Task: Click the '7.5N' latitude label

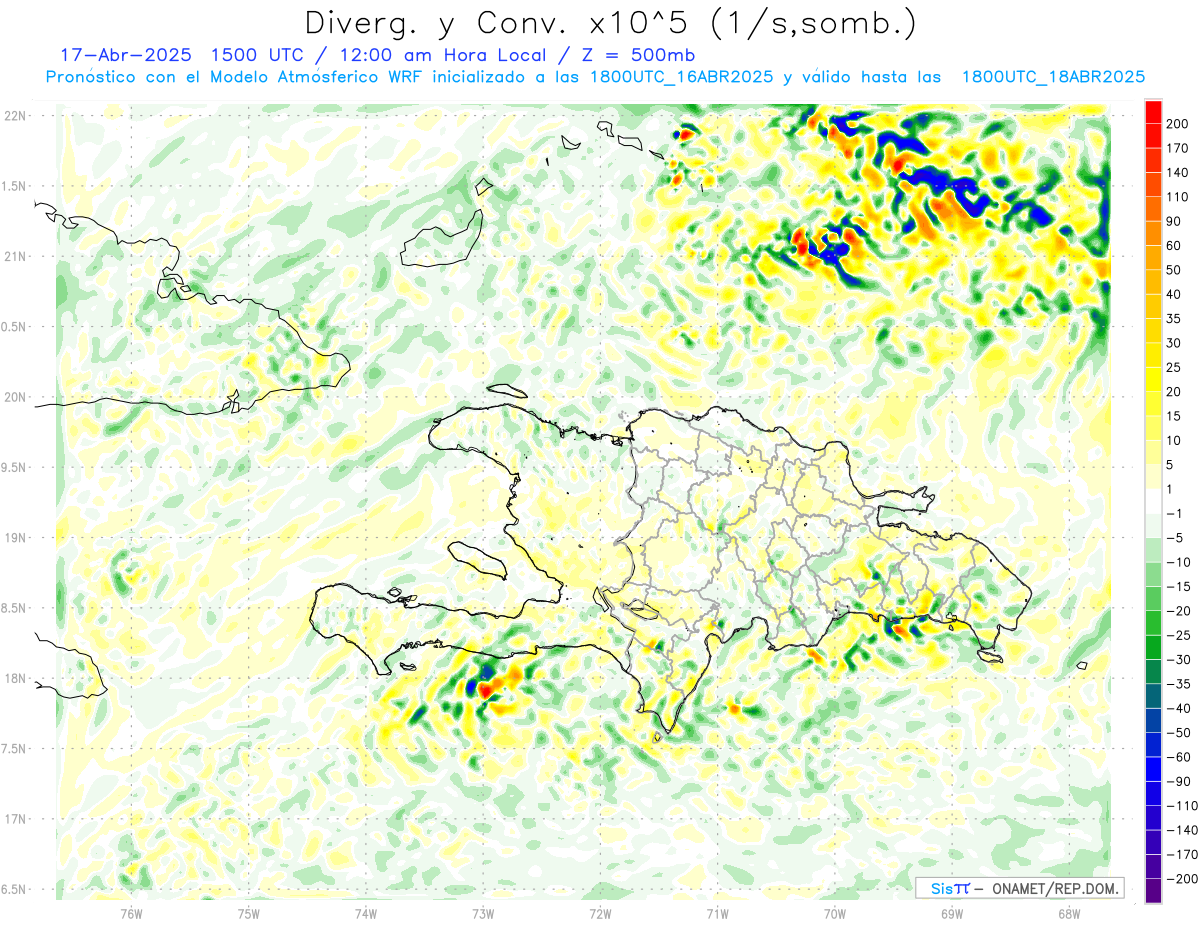Action: [14, 749]
